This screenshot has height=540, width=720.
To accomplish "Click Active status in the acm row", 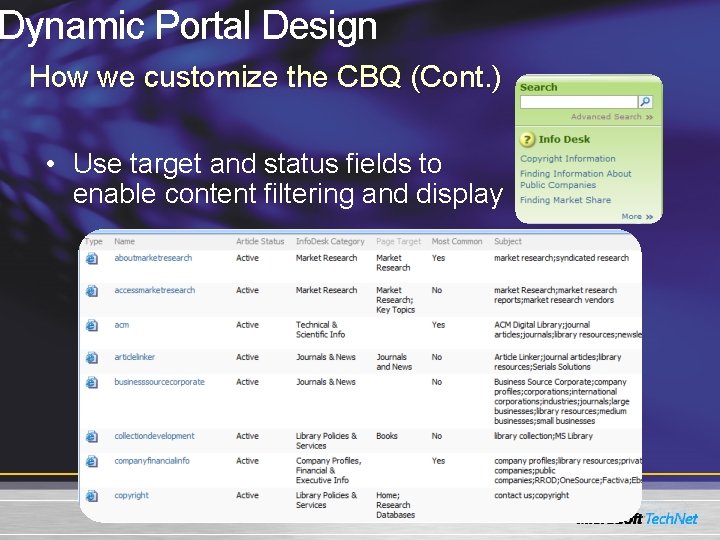I will (x=248, y=325).
